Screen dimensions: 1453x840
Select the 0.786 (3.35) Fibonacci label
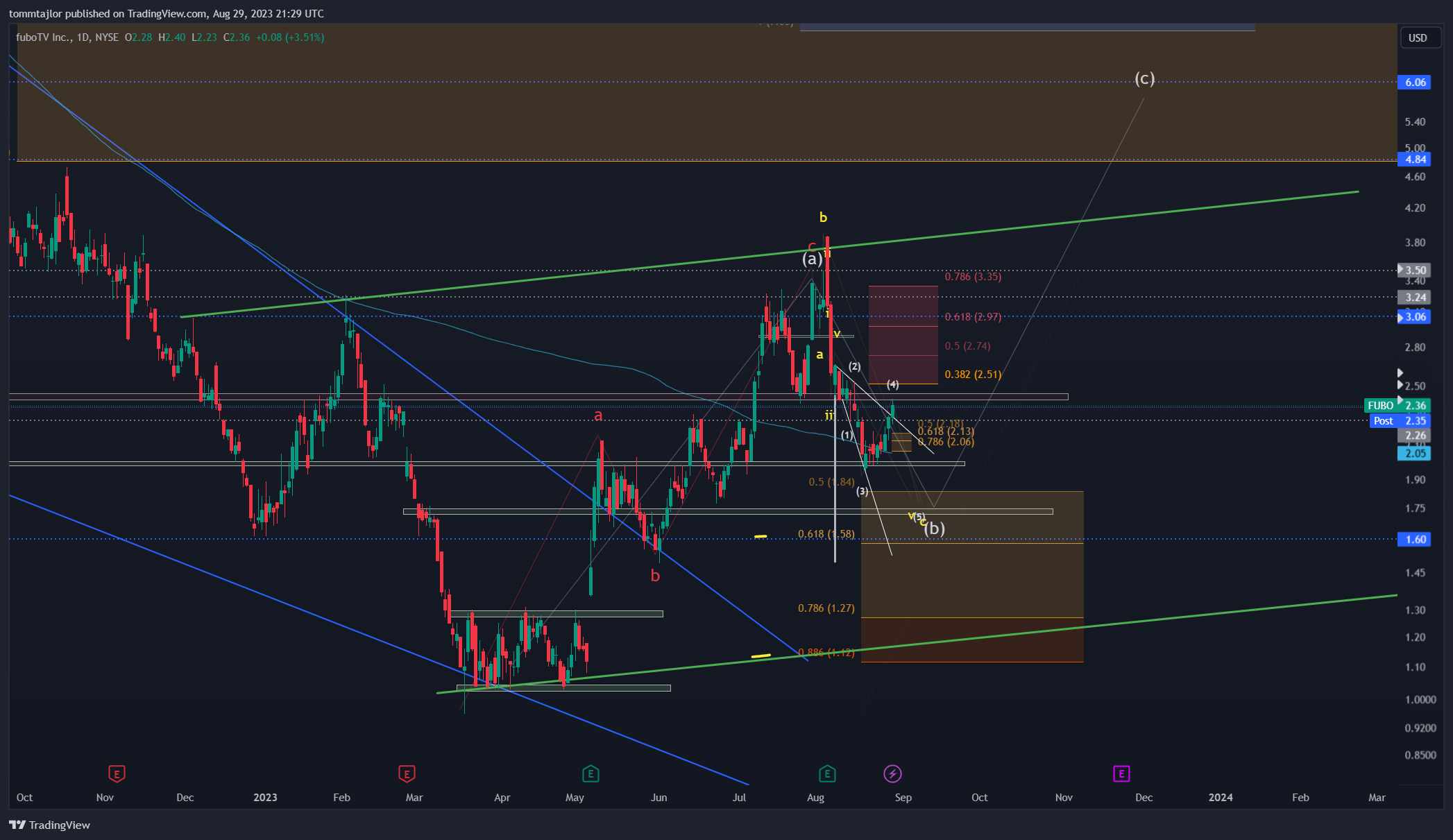point(973,277)
